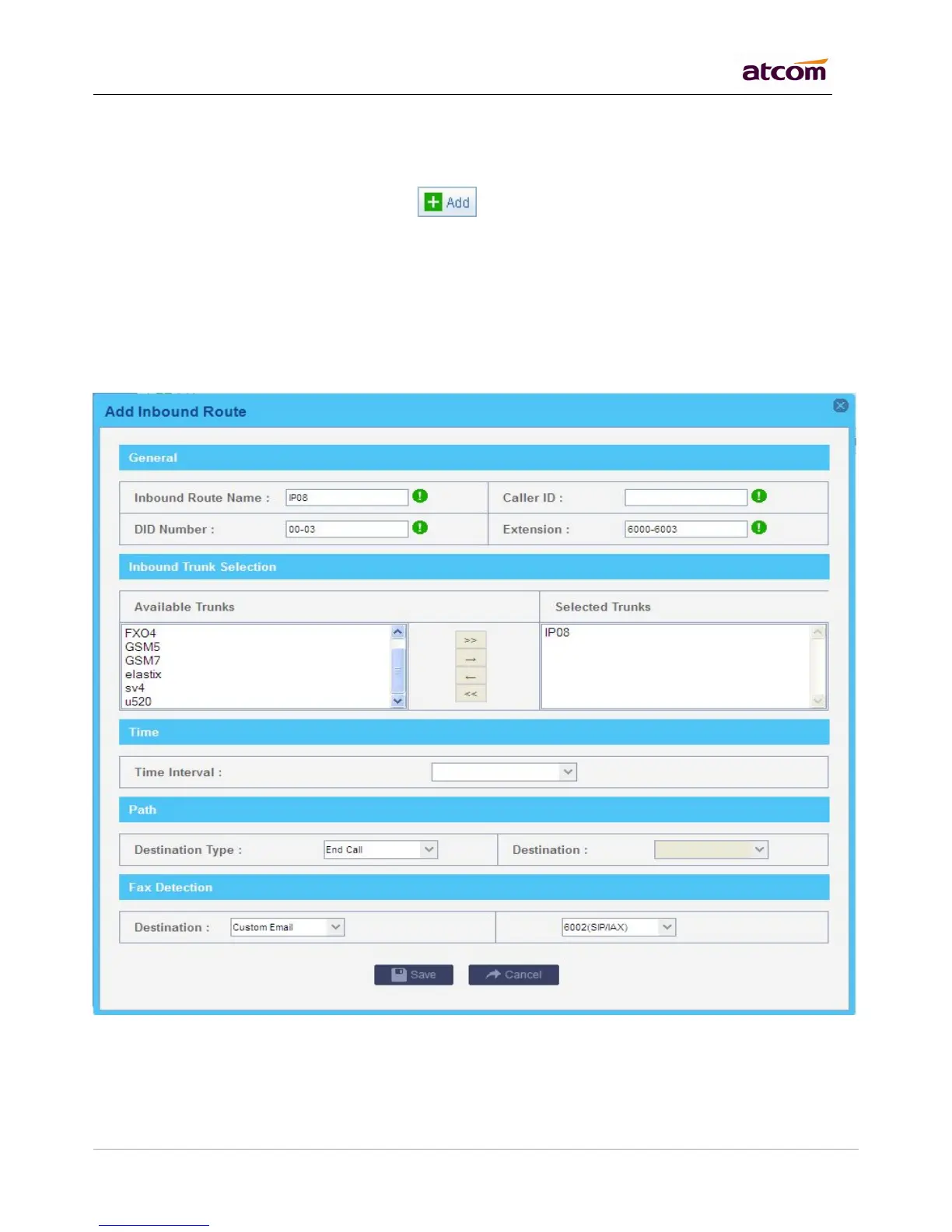Select GSM5 in Available Trunks

tap(142, 647)
